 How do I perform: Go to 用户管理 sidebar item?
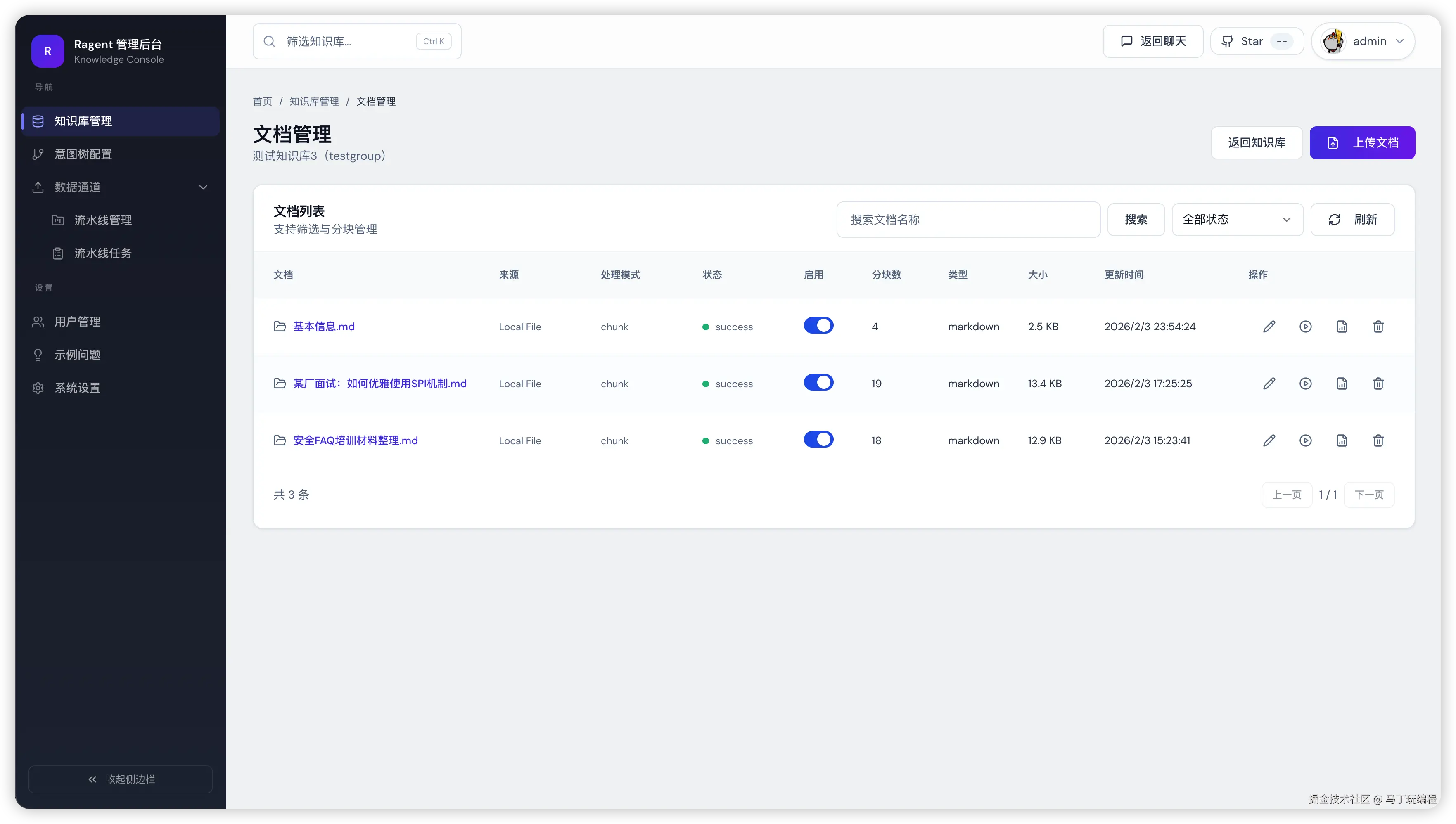[x=78, y=322]
